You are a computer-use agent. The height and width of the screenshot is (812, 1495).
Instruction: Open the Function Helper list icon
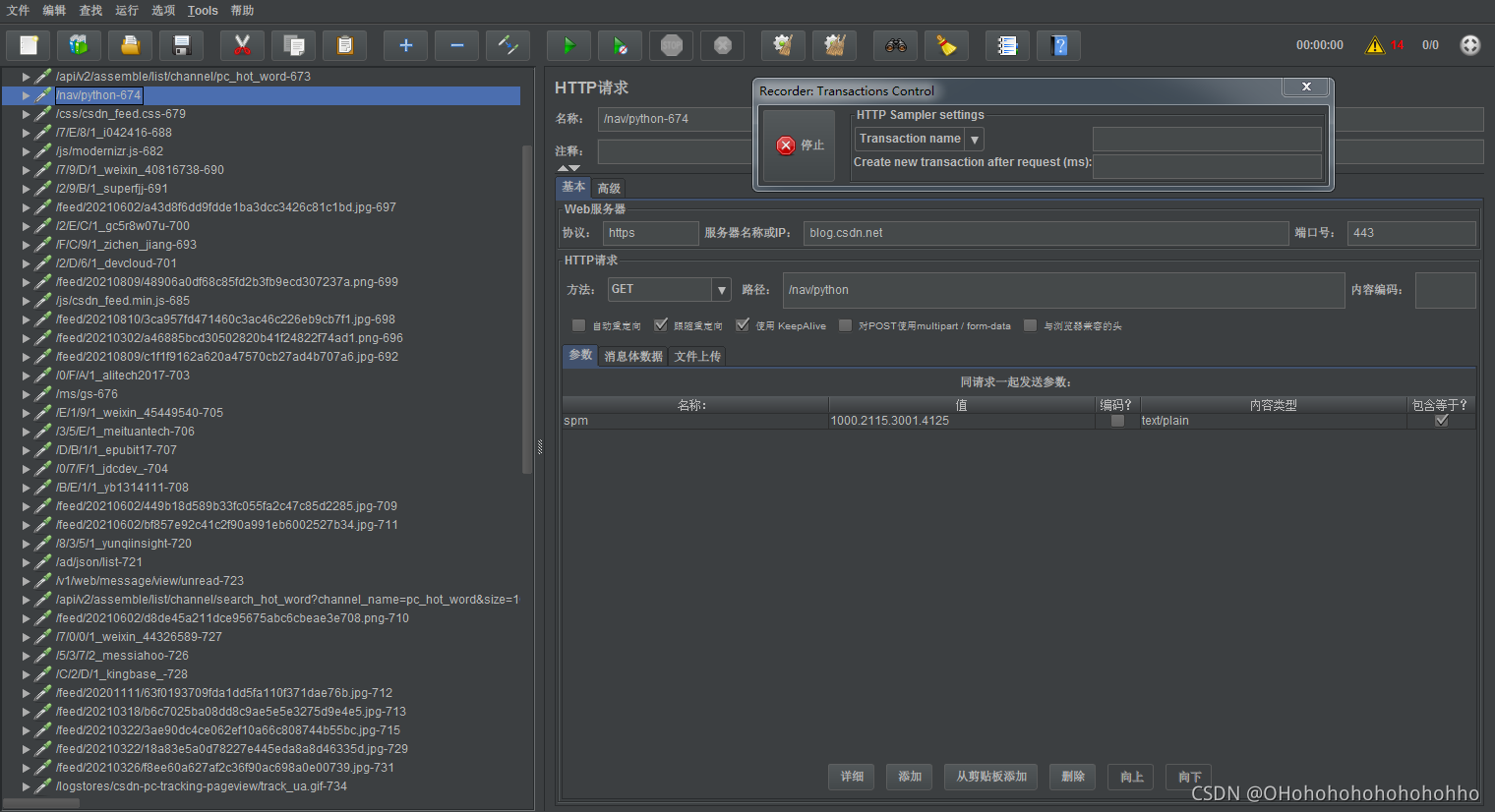(1007, 45)
